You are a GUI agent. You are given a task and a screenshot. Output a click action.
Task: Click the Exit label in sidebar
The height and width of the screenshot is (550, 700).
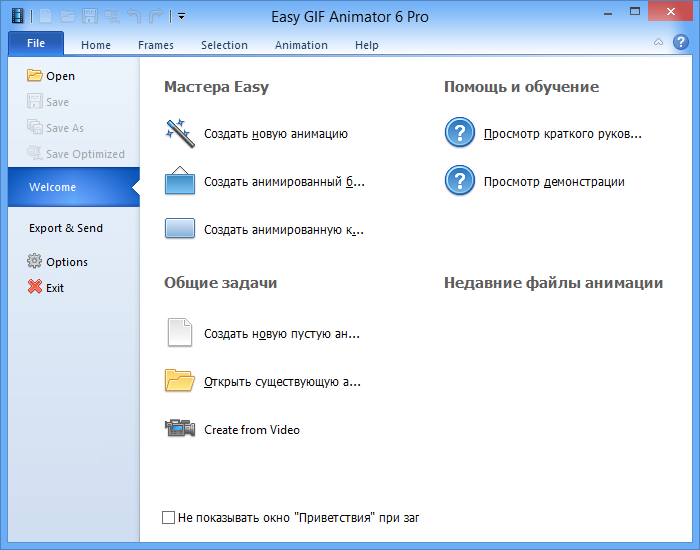click(55, 288)
